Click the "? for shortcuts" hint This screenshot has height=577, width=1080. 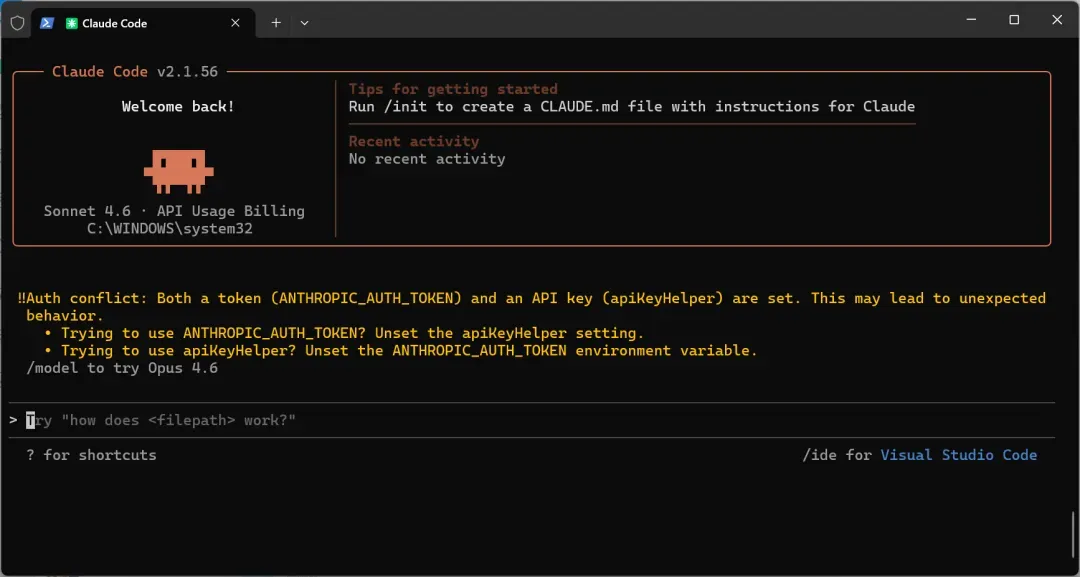(x=91, y=455)
